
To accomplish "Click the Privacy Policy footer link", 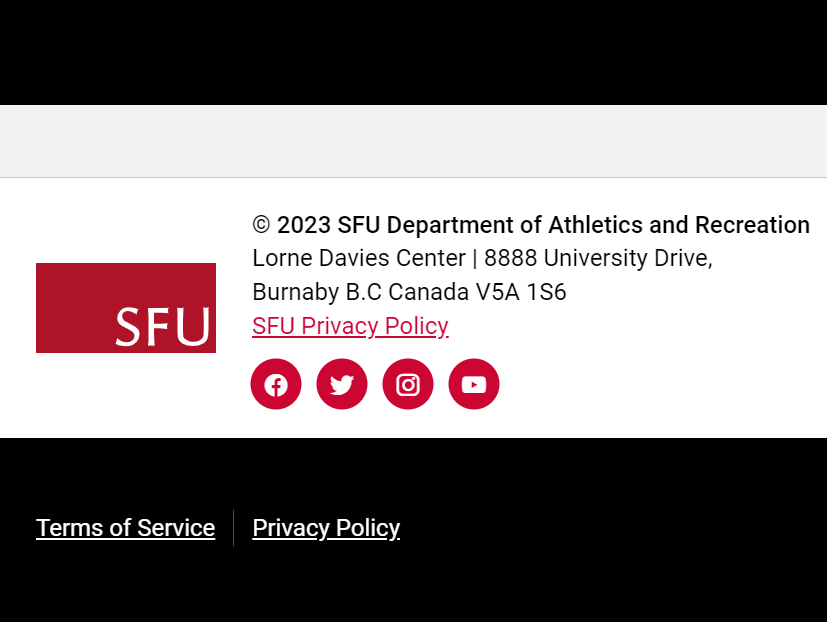I will pos(326,528).
